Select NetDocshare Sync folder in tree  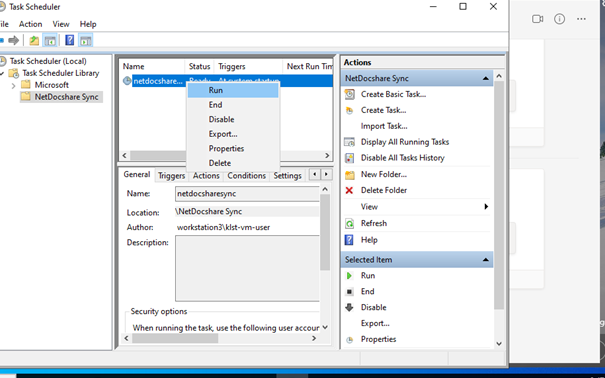66,97
